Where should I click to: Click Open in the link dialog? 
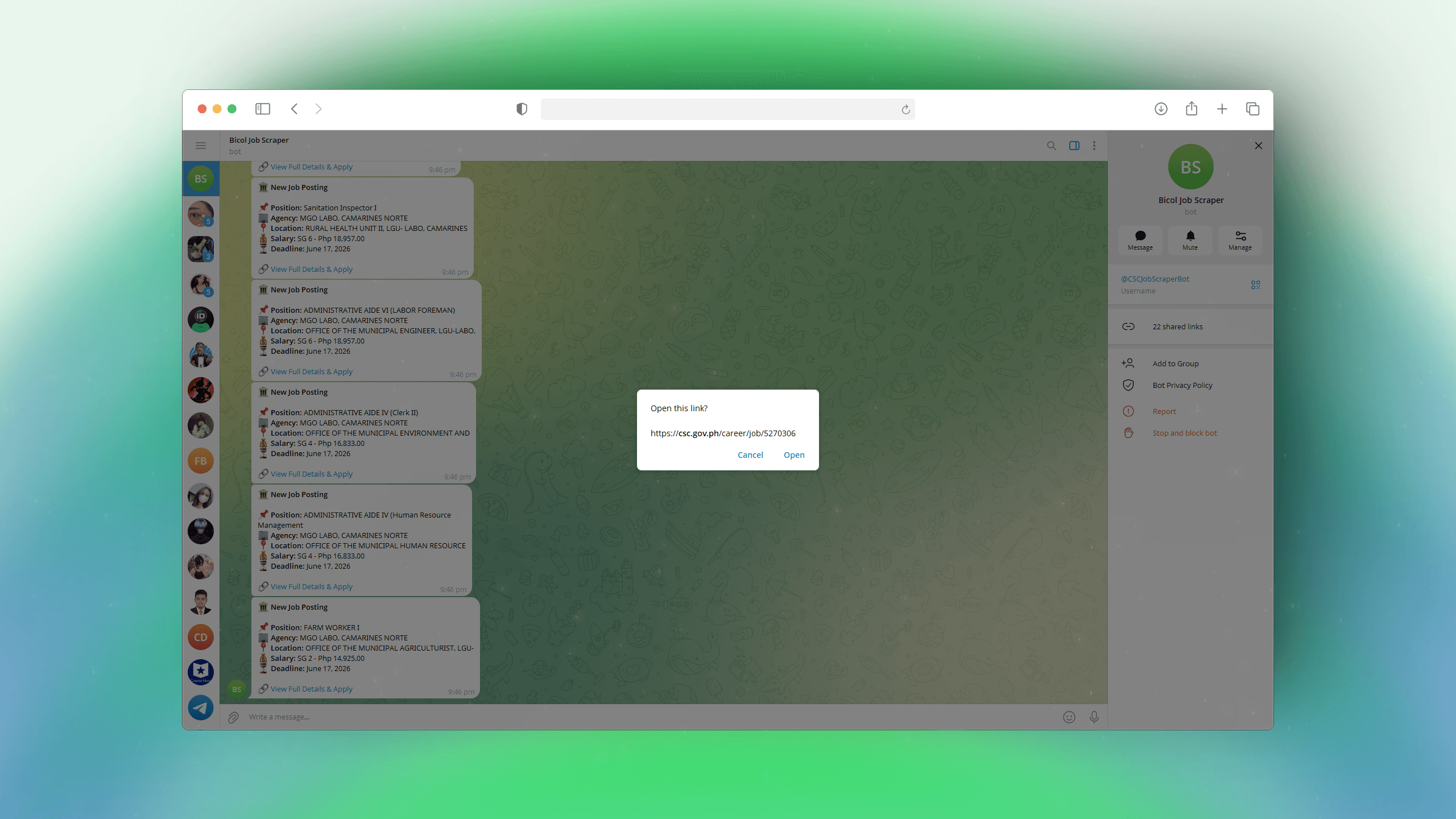[x=794, y=454]
